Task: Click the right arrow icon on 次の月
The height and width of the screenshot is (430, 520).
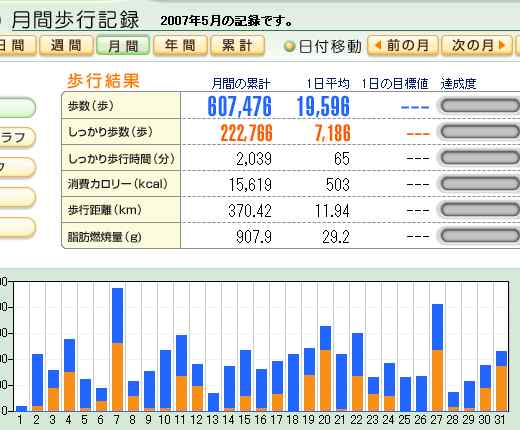Action: [x=502, y=45]
